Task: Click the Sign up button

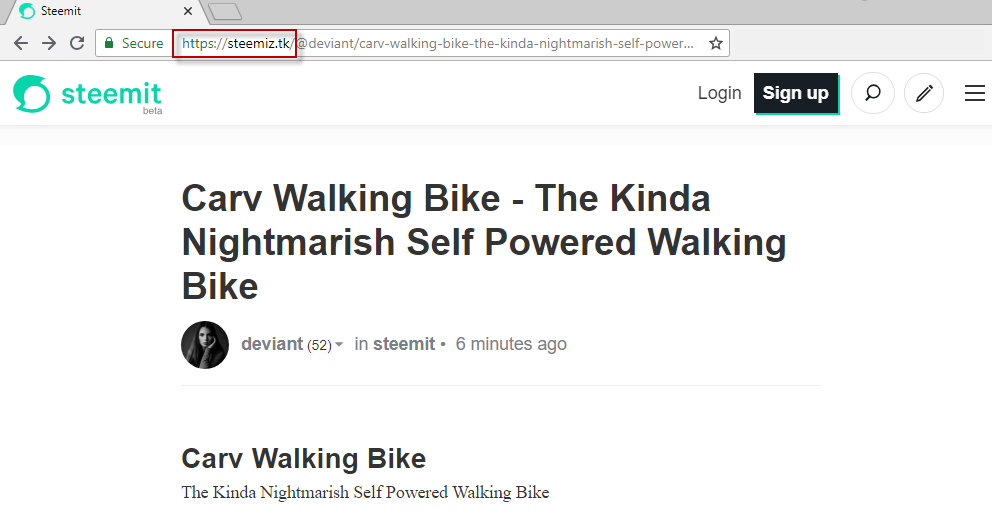Action: (796, 93)
